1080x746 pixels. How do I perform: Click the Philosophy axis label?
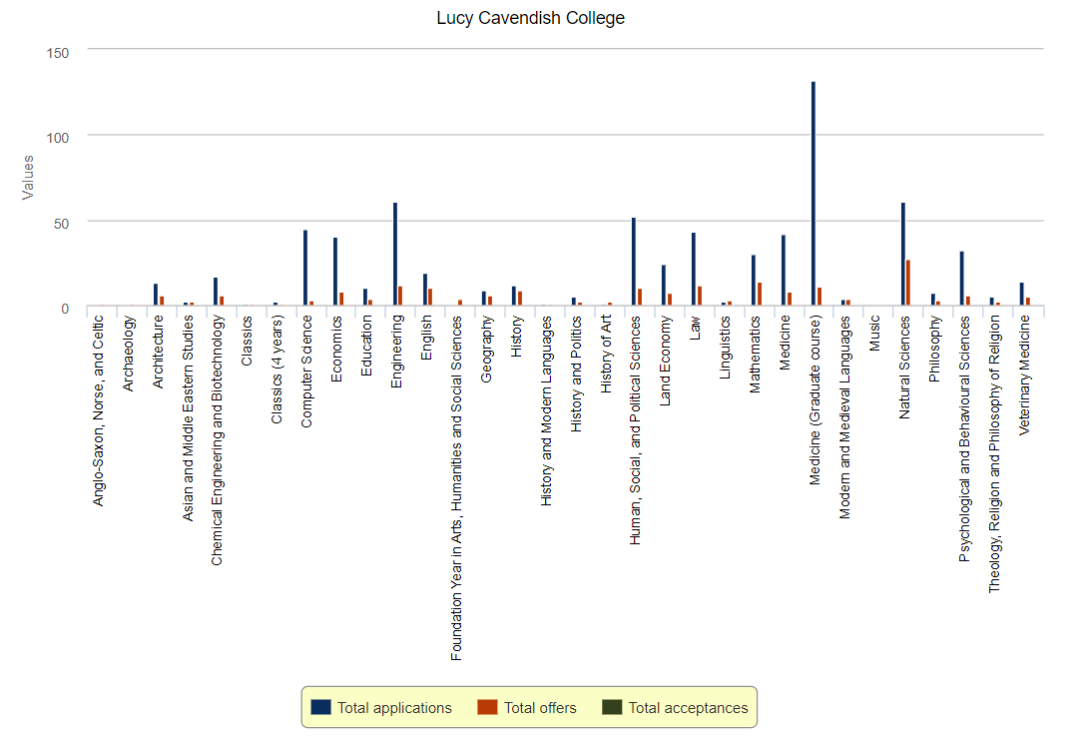click(935, 349)
